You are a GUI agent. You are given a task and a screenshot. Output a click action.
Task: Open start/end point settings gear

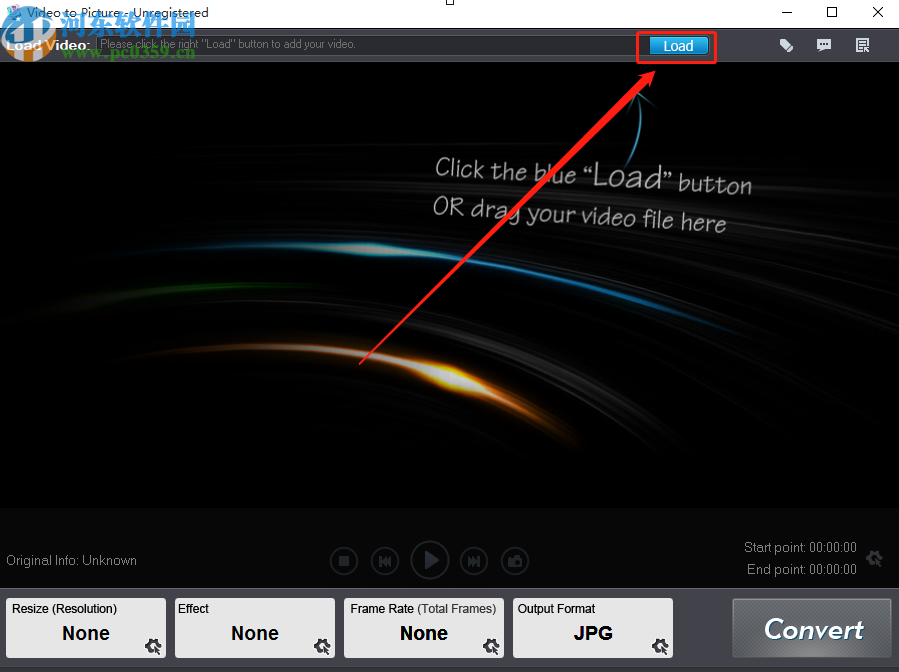(874, 558)
